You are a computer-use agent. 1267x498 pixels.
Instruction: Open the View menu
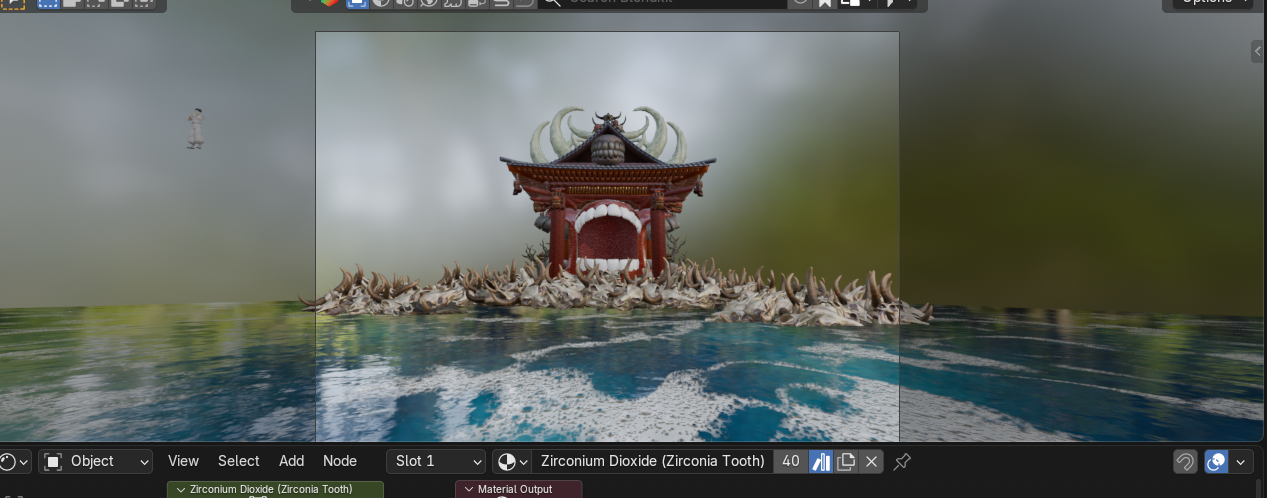coord(183,461)
